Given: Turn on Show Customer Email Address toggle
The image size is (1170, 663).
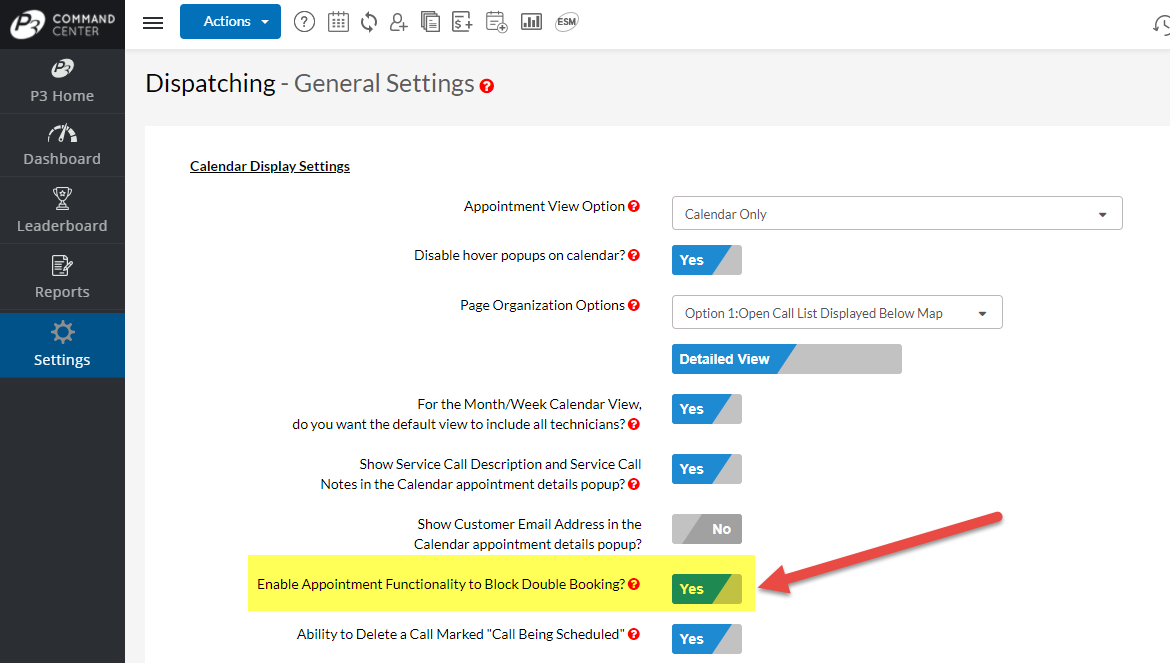Looking at the screenshot, I should point(706,529).
